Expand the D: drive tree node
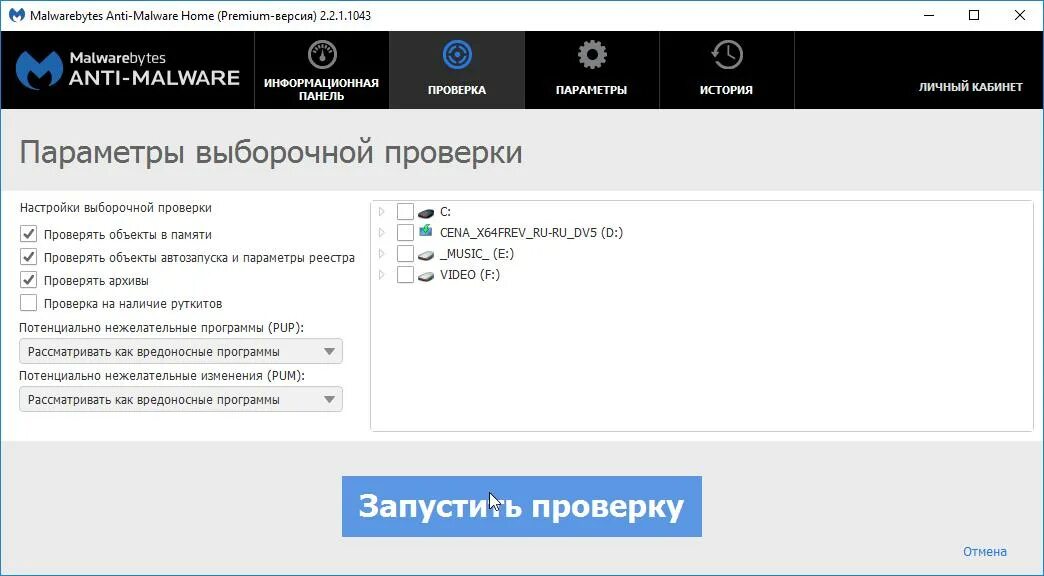1044x576 pixels. pos(382,232)
